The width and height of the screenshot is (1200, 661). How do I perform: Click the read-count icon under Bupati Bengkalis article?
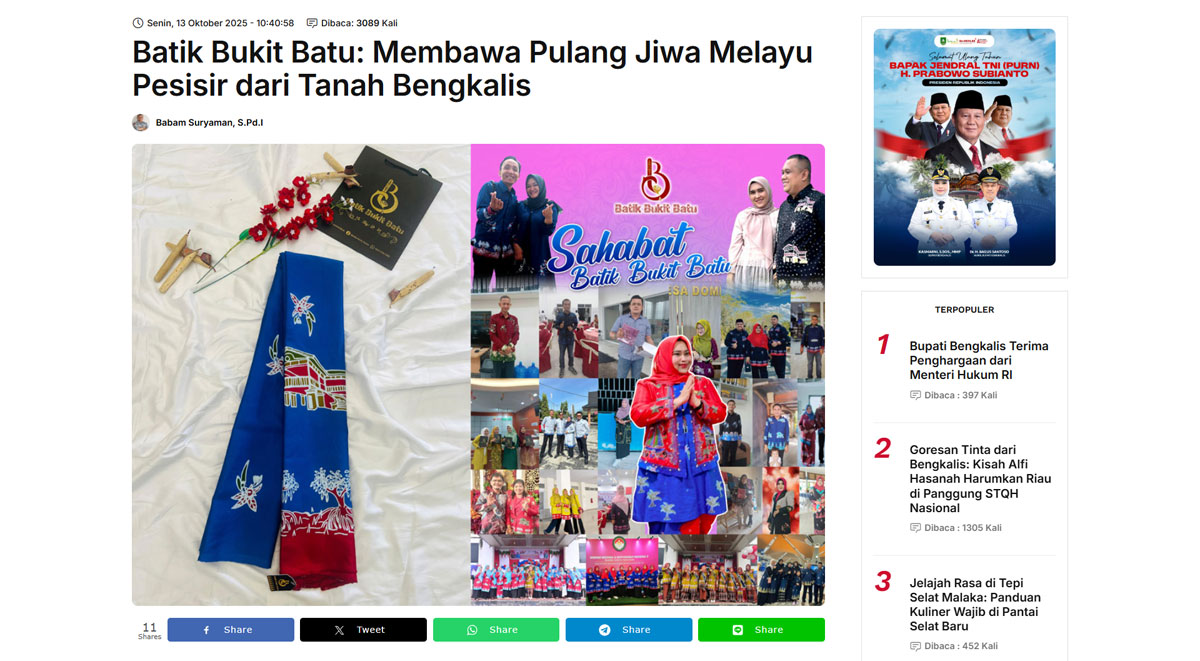click(915, 395)
